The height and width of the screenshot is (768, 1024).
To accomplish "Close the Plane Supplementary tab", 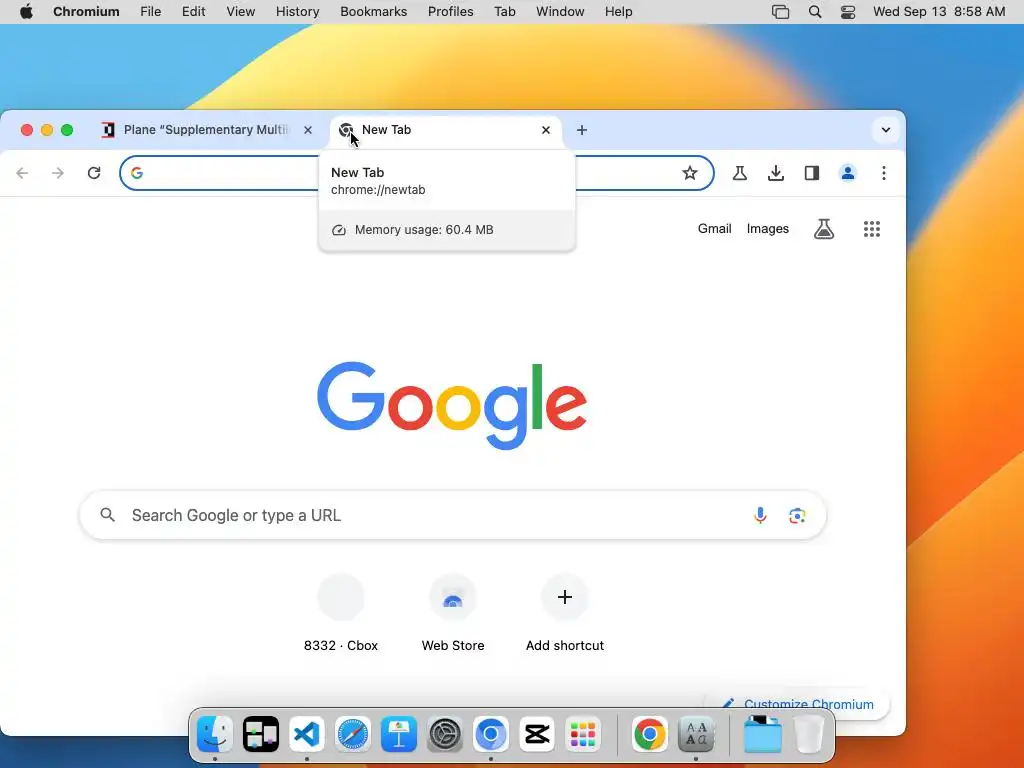I will [x=308, y=130].
